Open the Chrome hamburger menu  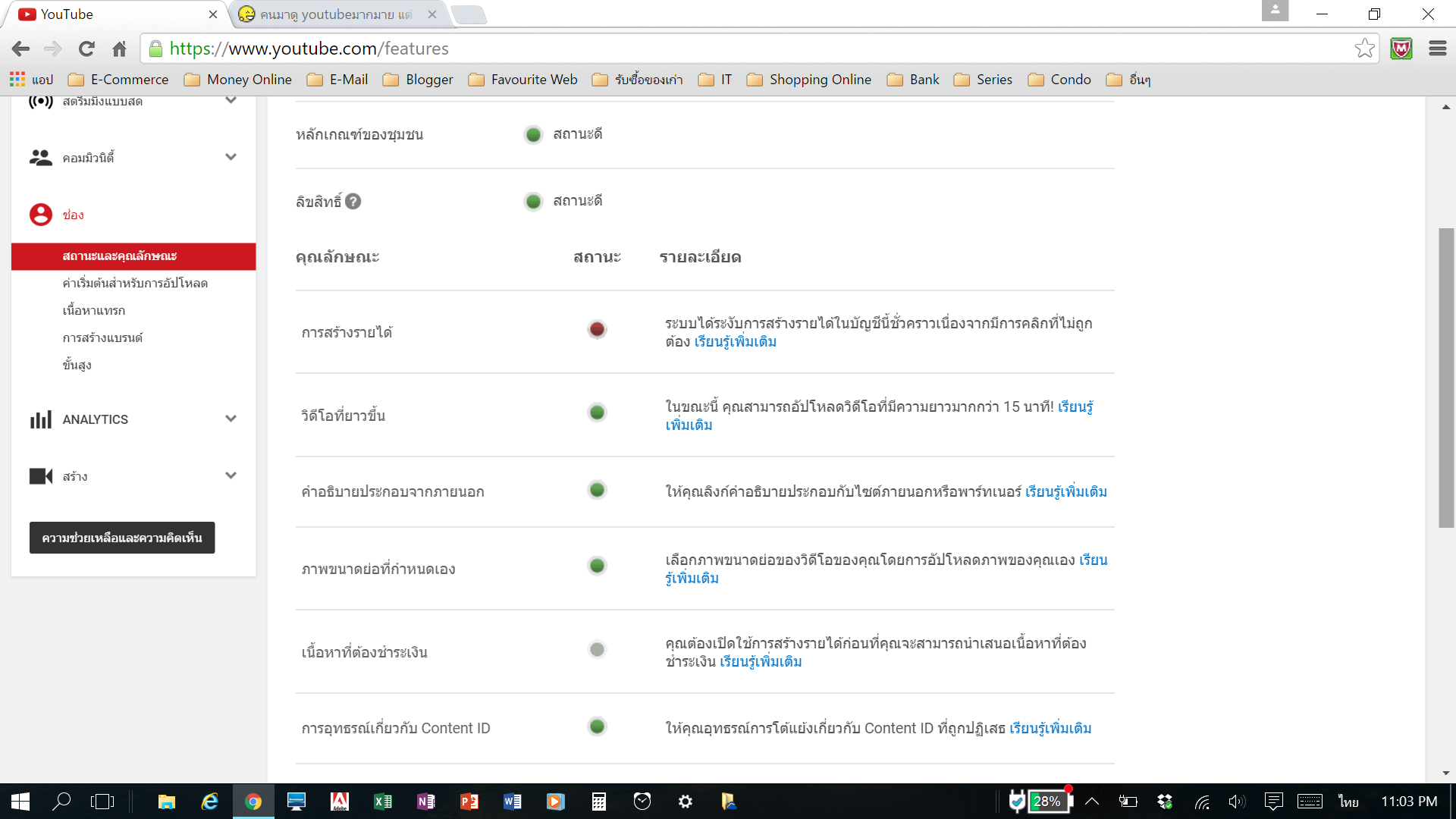[x=1437, y=49]
